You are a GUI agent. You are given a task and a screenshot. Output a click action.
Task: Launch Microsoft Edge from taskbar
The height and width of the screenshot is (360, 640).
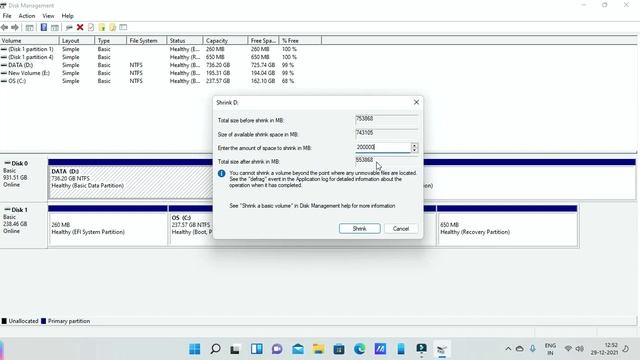pos(360,349)
